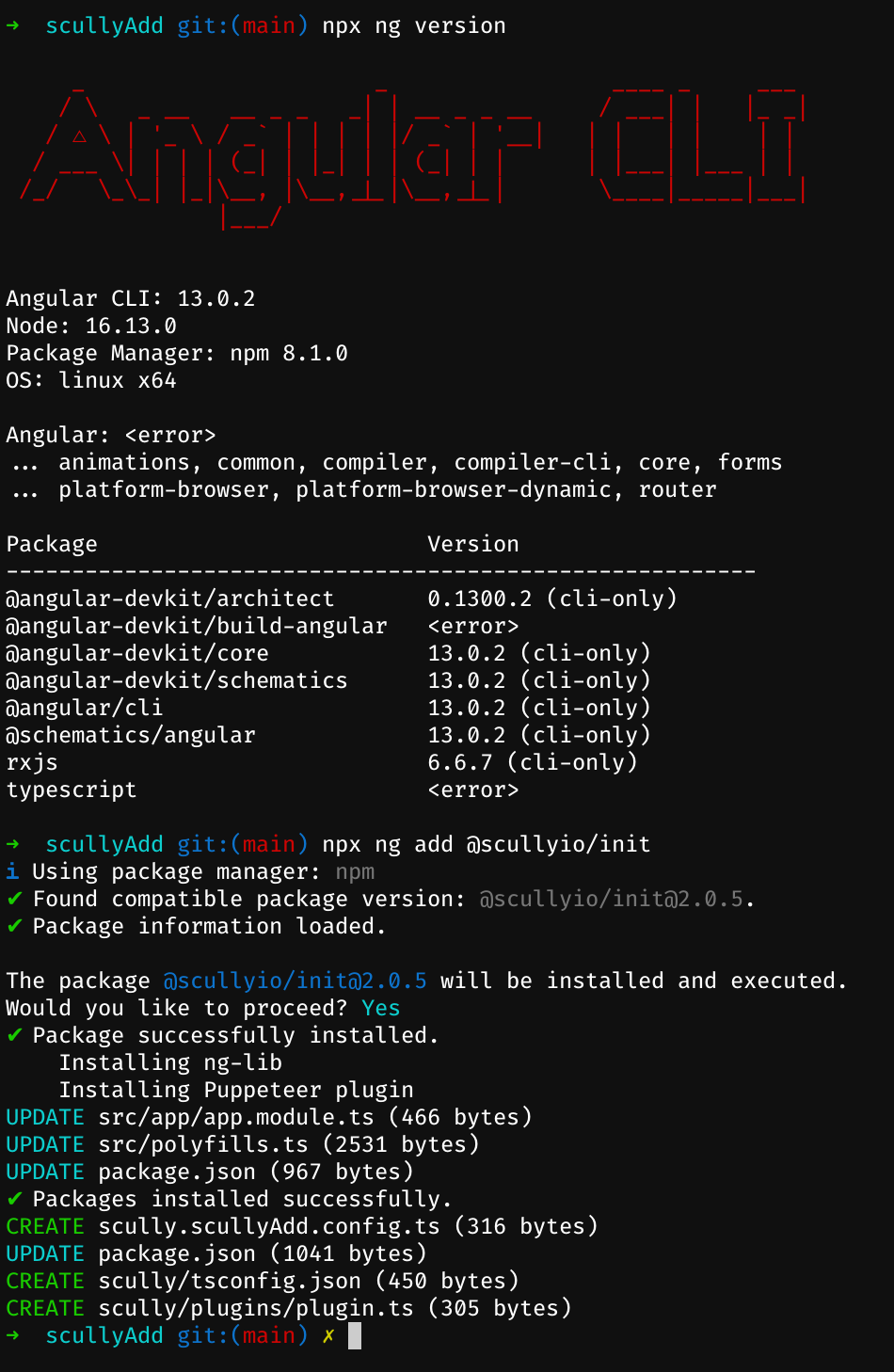Click the green checkmark beside Found compatible package
Screen dimensions: 894x1372
(14, 899)
